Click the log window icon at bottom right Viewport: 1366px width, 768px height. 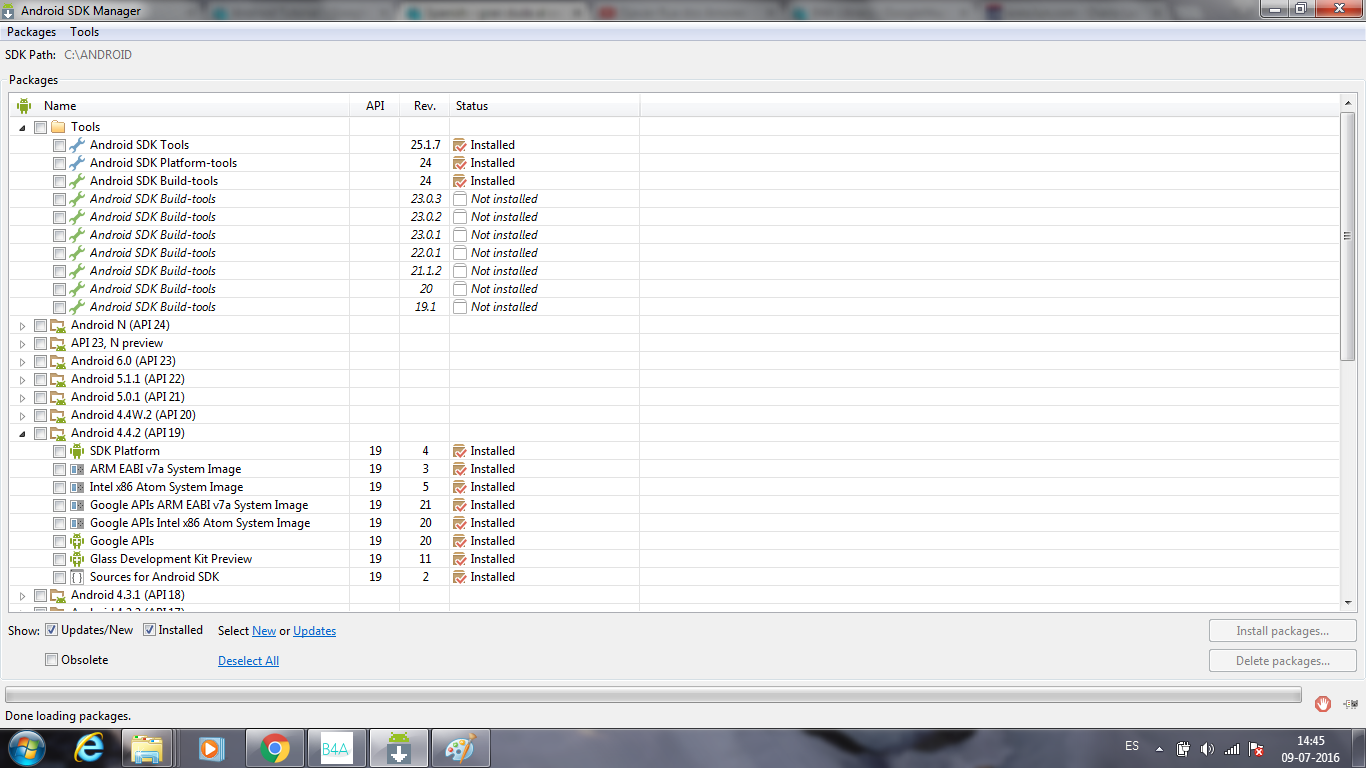[x=1351, y=704]
